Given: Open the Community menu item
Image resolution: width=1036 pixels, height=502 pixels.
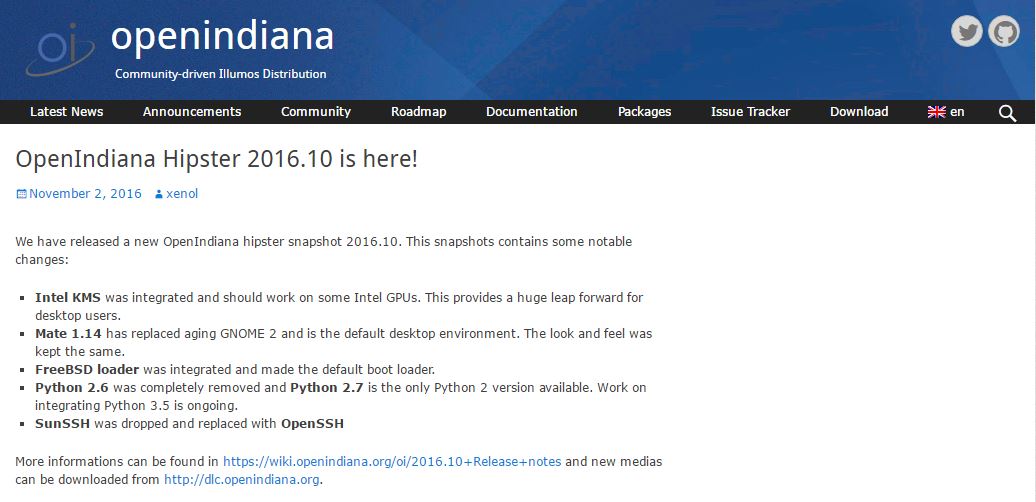Looking at the screenshot, I should 316,112.
